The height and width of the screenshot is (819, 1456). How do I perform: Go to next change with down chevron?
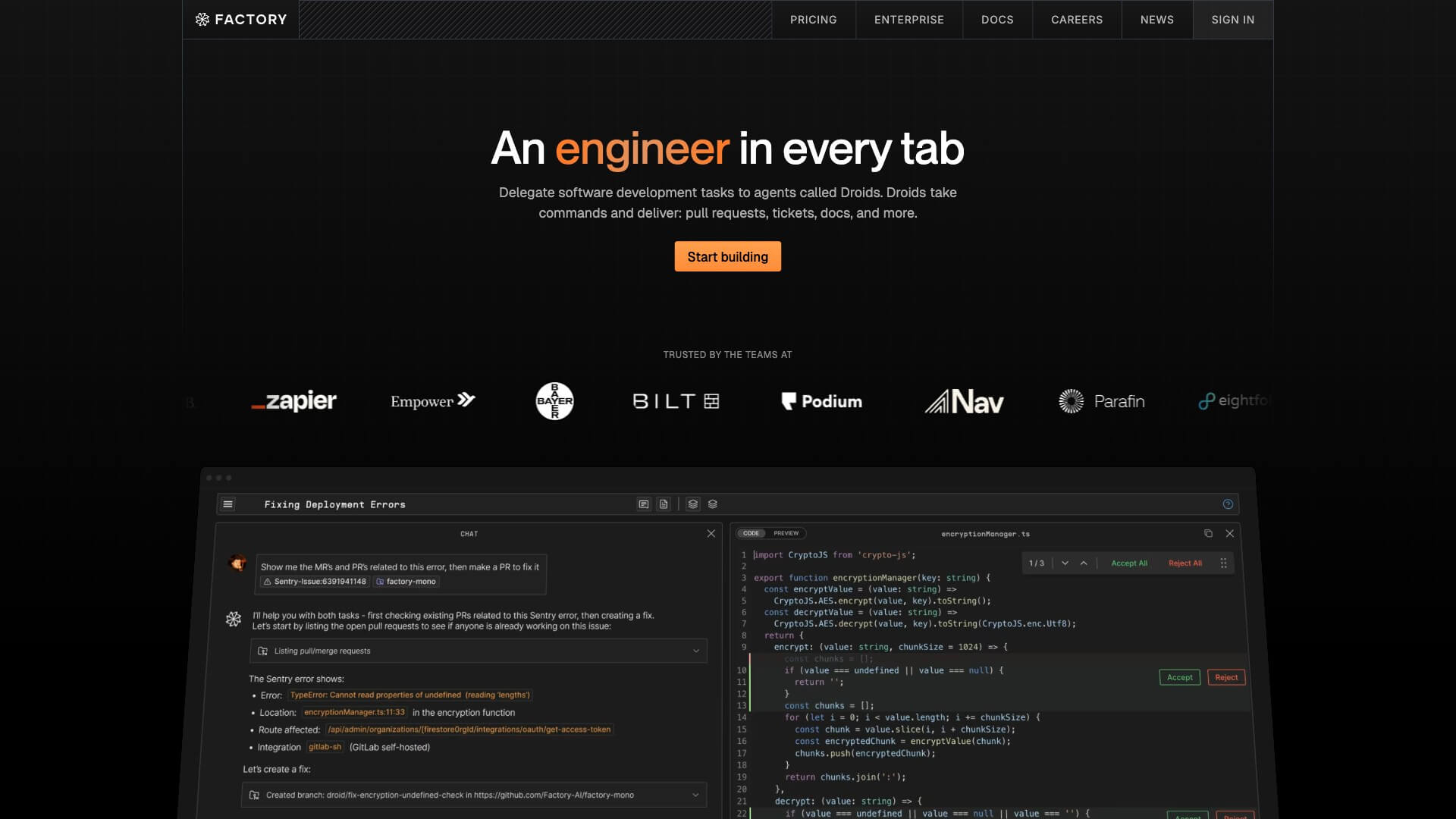coord(1065,563)
